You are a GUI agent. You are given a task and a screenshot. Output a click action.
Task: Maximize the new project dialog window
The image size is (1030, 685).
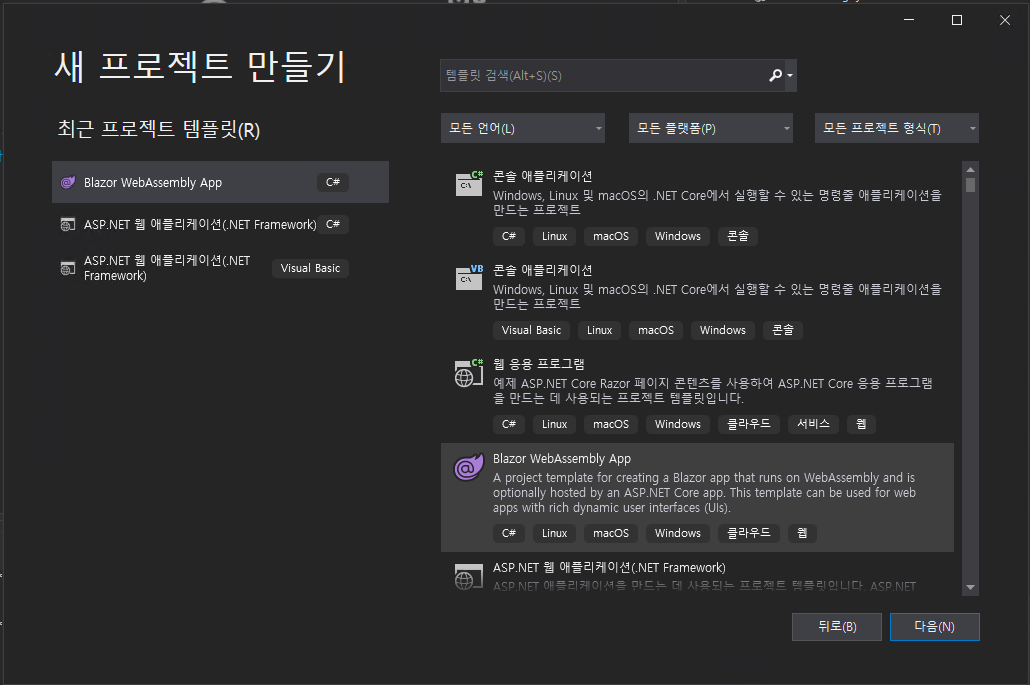[x=957, y=20]
